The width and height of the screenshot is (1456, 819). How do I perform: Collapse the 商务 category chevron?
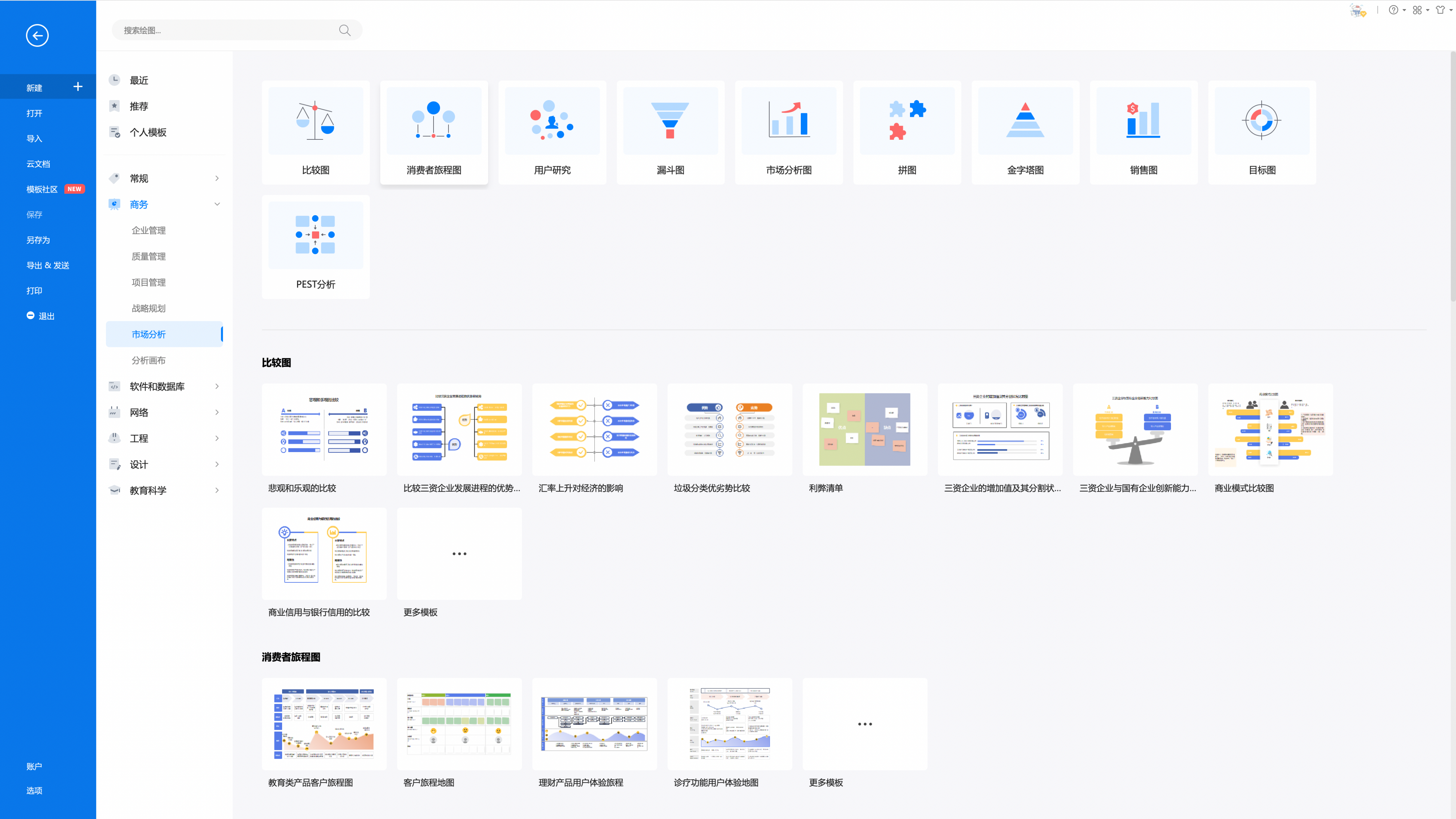tap(217, 204)
